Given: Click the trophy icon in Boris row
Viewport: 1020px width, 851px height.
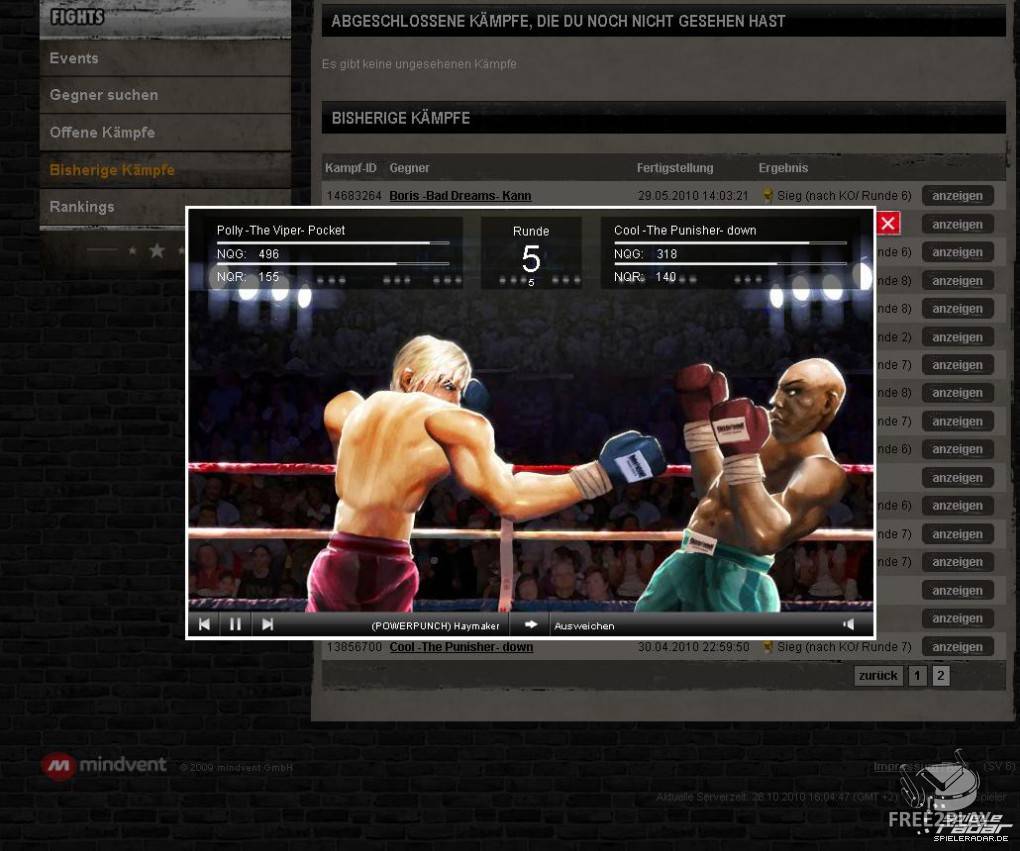Looking at the screenshot, I should pos(768,195).
